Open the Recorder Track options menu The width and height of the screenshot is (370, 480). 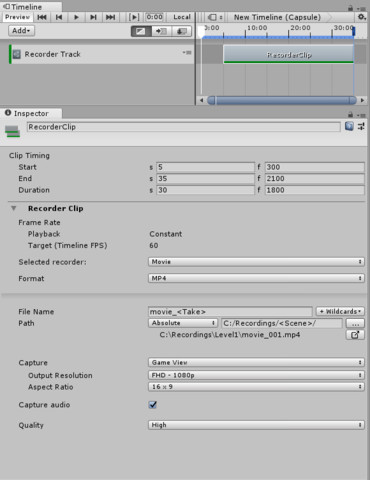coord(187,52)
